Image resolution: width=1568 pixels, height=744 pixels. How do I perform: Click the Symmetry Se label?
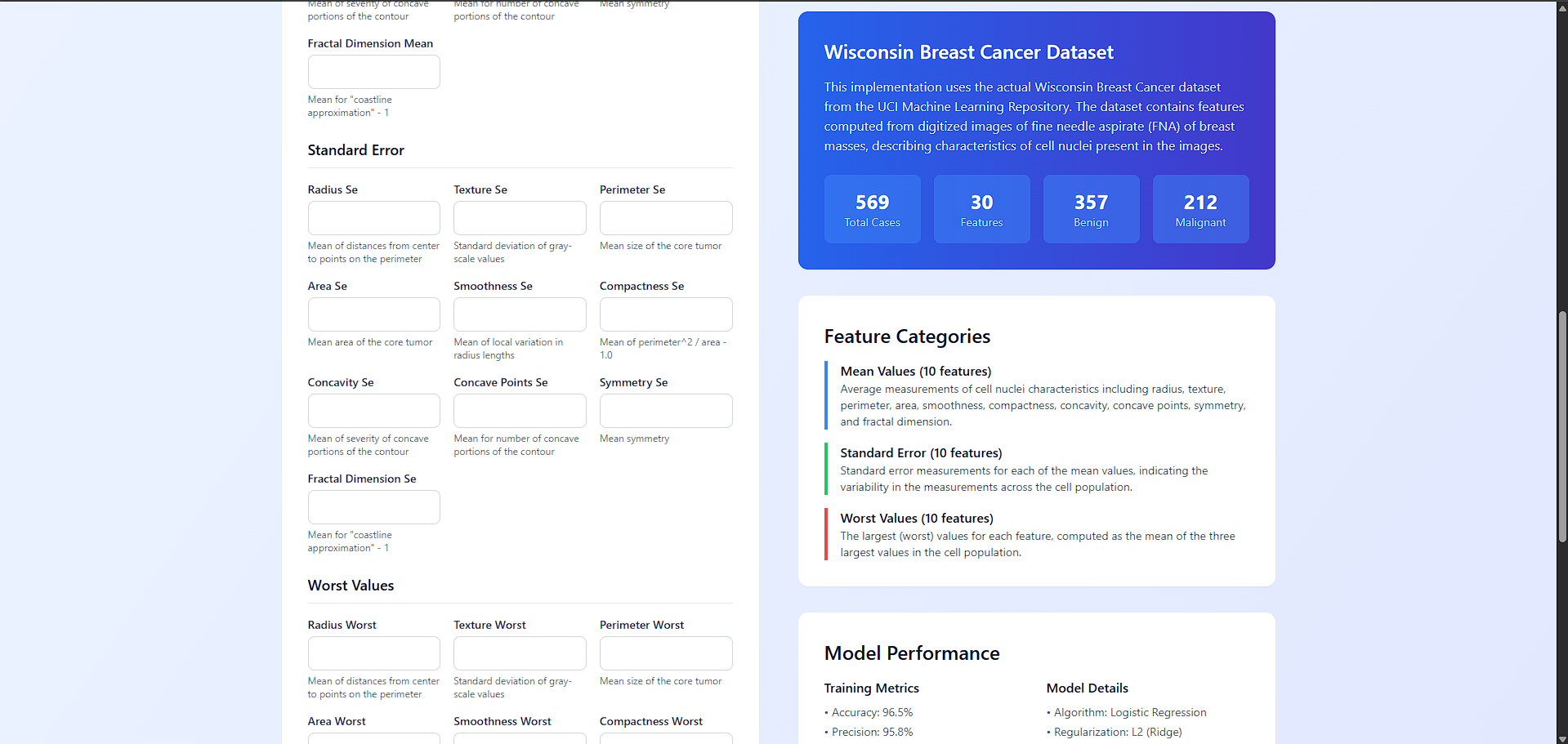(x=633, y=382)
